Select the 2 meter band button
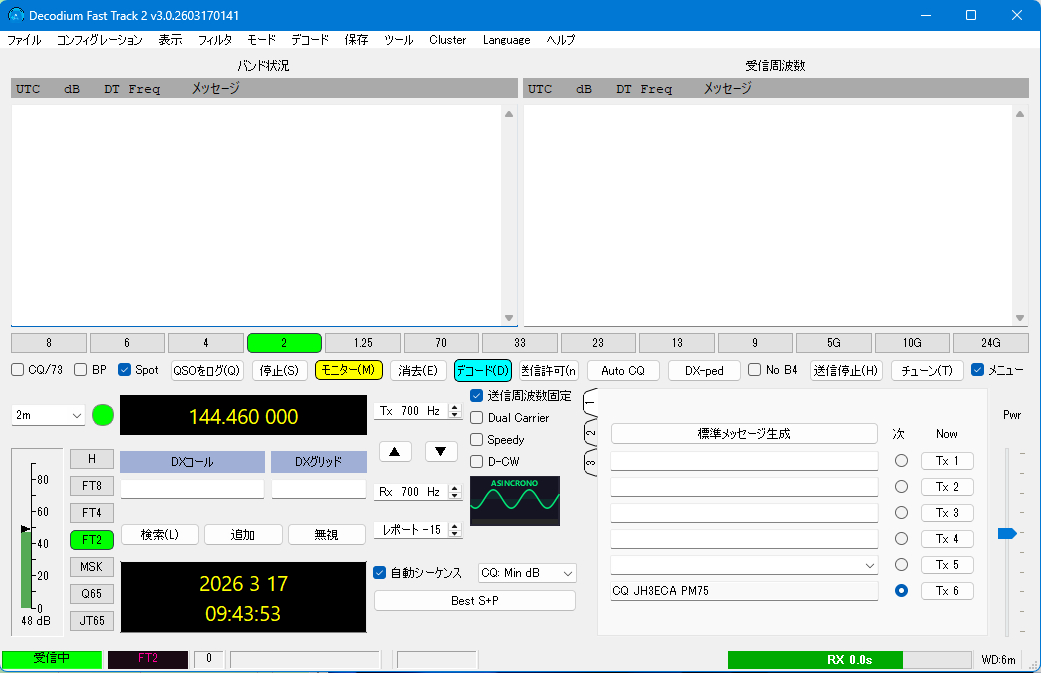The image size is (1041, 673). pyautogui.click(x=284, y=343)
